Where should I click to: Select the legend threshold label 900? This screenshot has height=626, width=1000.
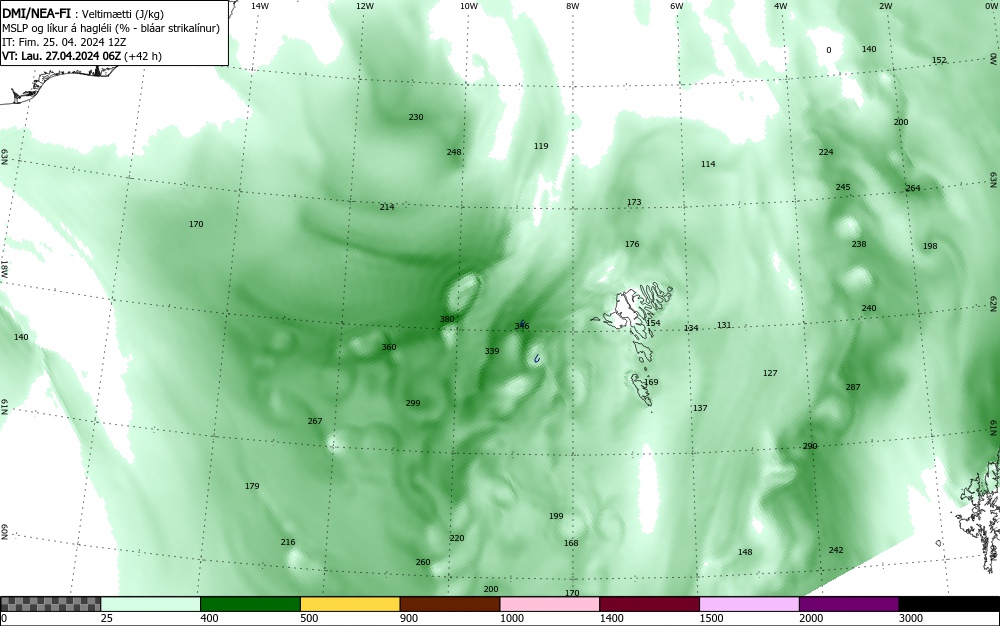[409, 618]
